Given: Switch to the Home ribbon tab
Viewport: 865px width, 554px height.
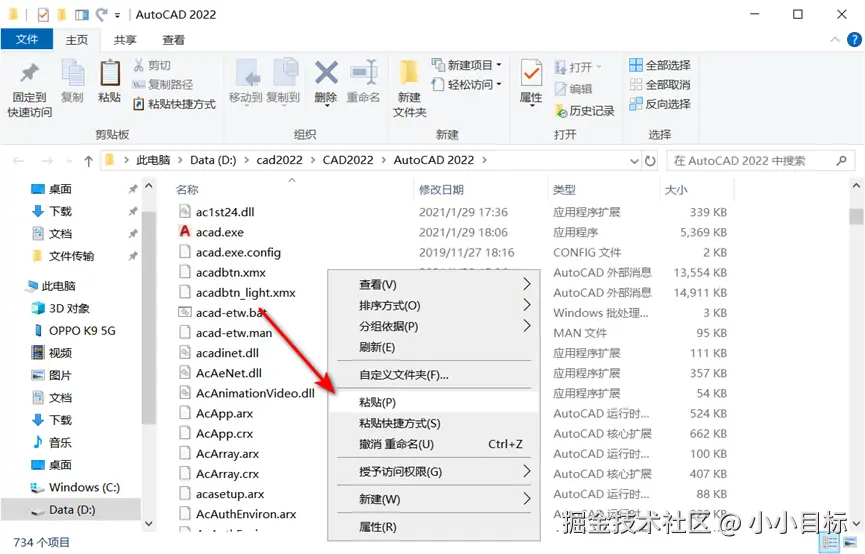Looking at the screenshot, I should pos(77,40).
